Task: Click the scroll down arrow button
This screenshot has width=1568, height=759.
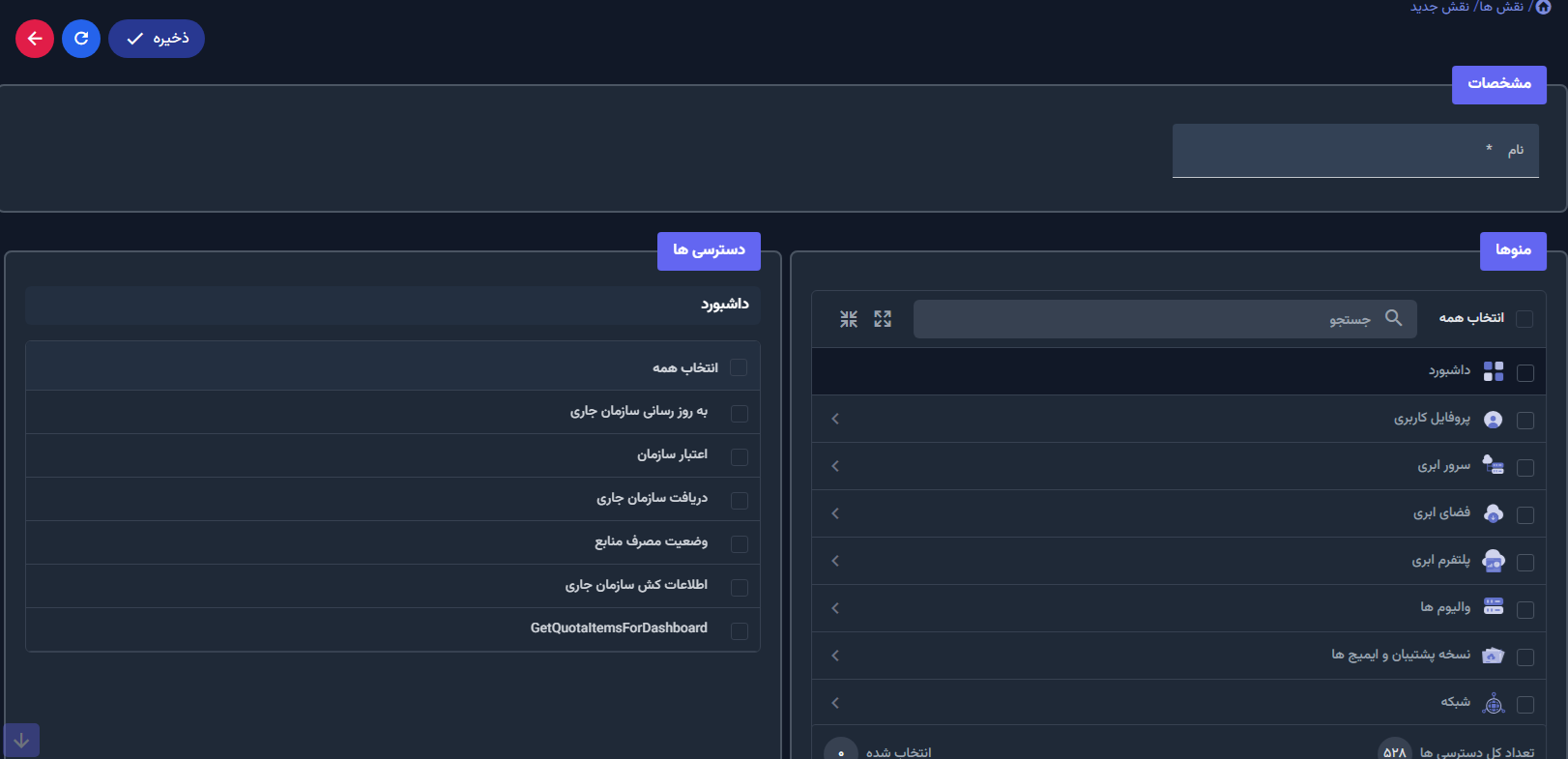Action: [x=21, y=741]
